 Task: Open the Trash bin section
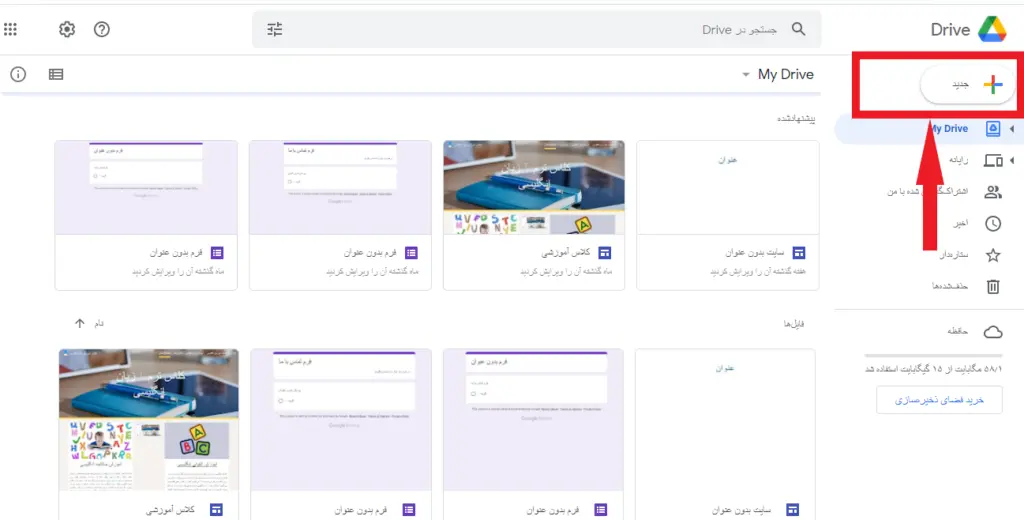tap(992, 287)
